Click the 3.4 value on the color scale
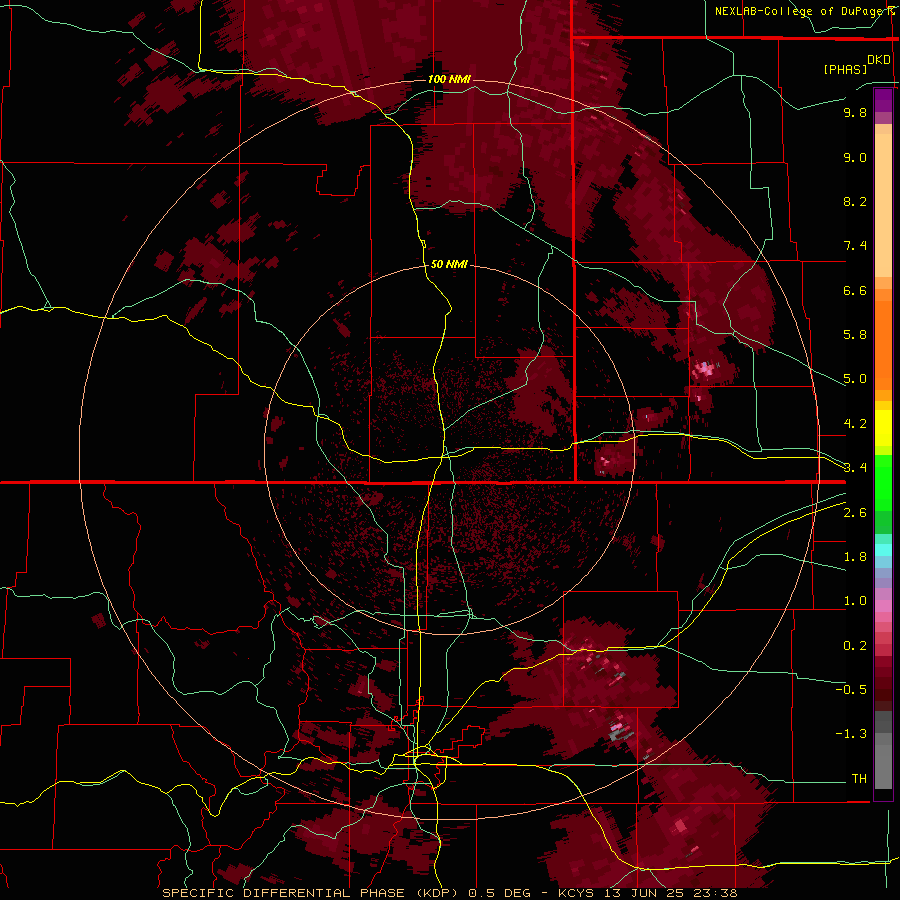Image resolution: width=900 pixels, height=900 pixels. (x=855, y=468)
